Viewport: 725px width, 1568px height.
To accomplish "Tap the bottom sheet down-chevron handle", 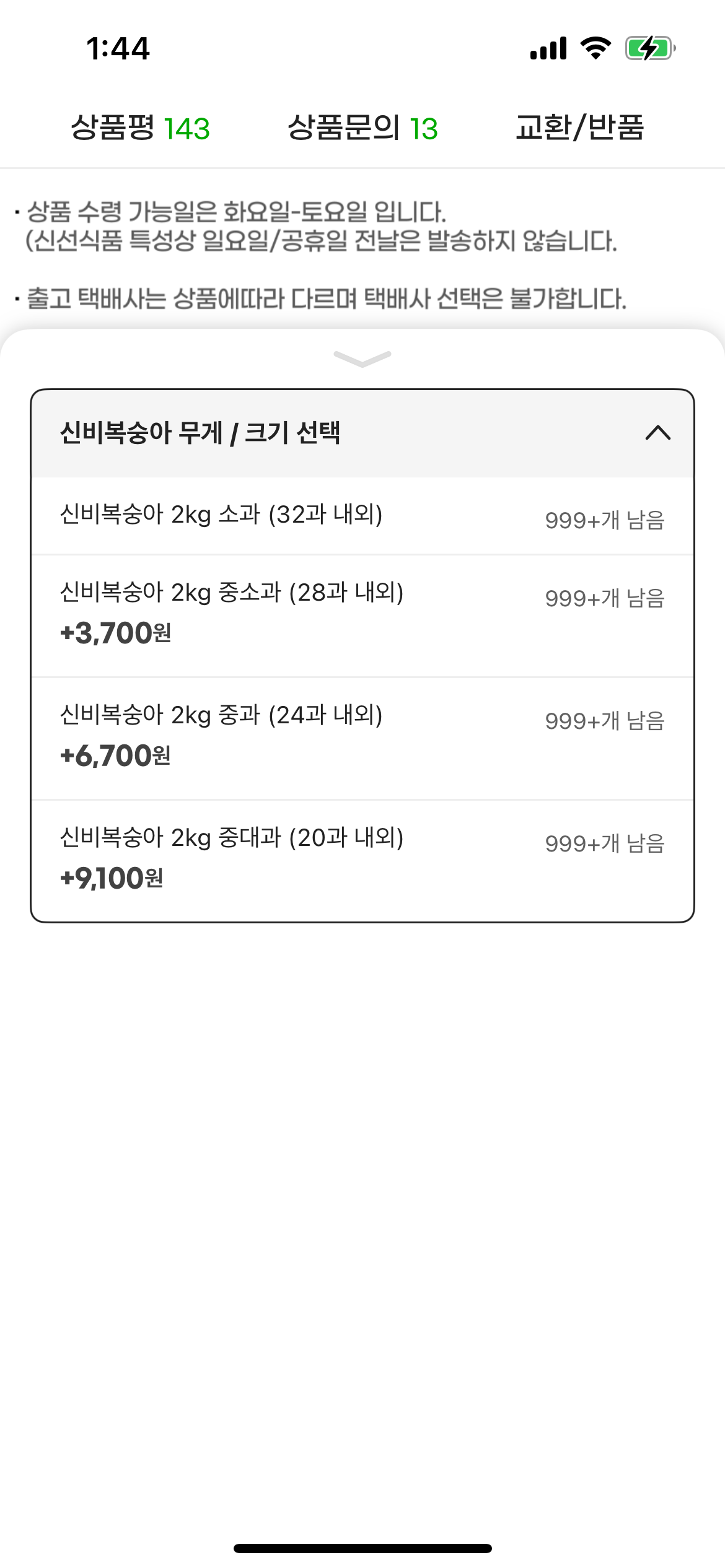I will [362, 359].
